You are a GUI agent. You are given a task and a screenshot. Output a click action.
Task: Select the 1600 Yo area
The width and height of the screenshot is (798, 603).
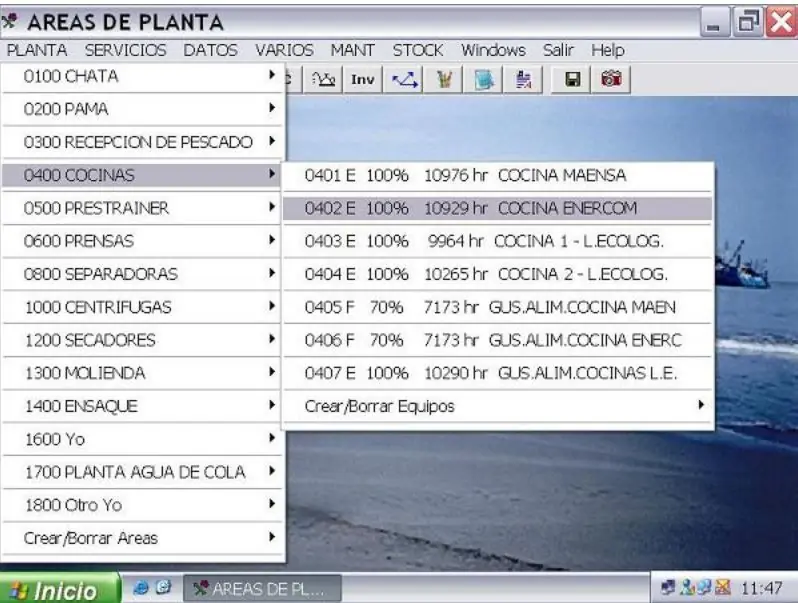point(142,439)
